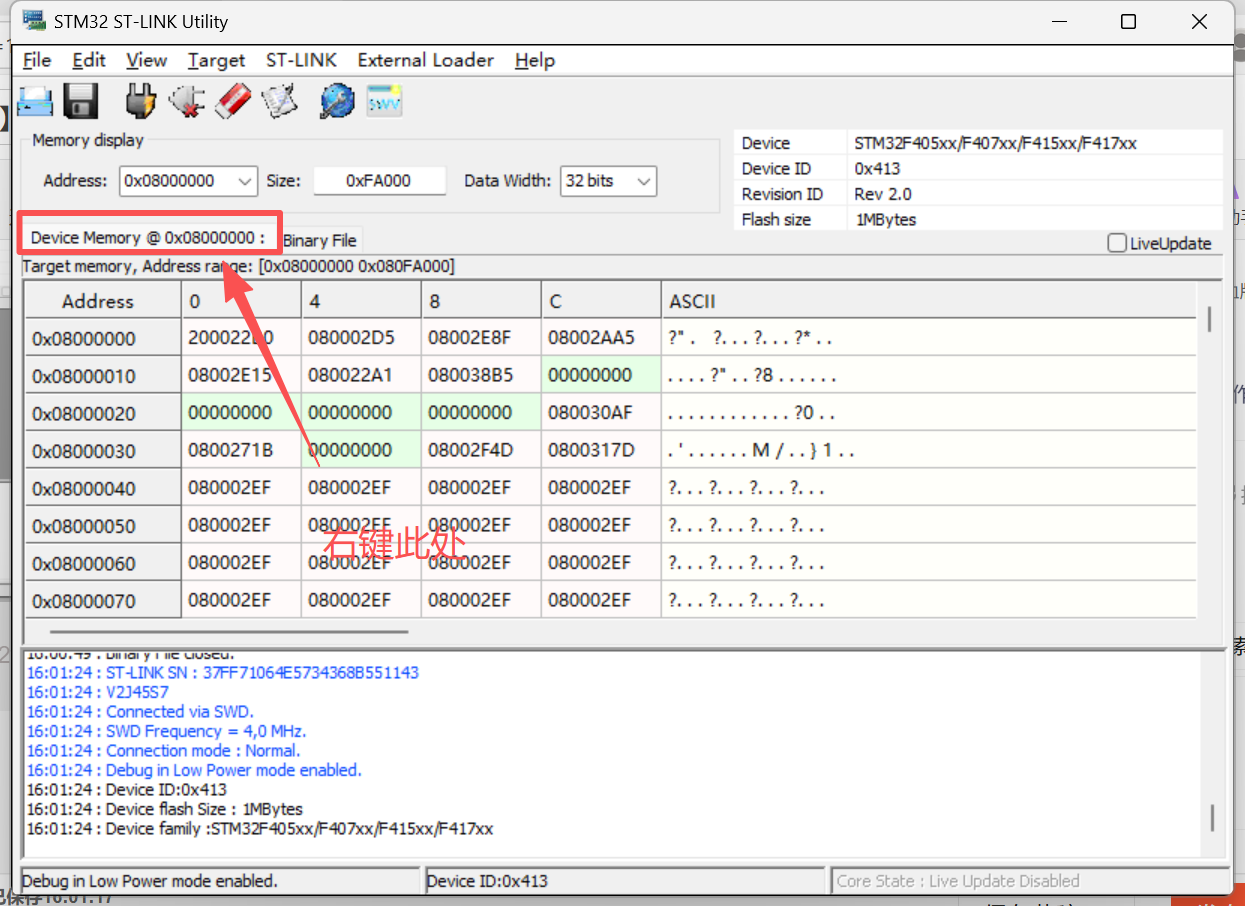Open the File menu
This screenshot has width=1245, height=906.
pyautogui.click(x=37, y=60)
